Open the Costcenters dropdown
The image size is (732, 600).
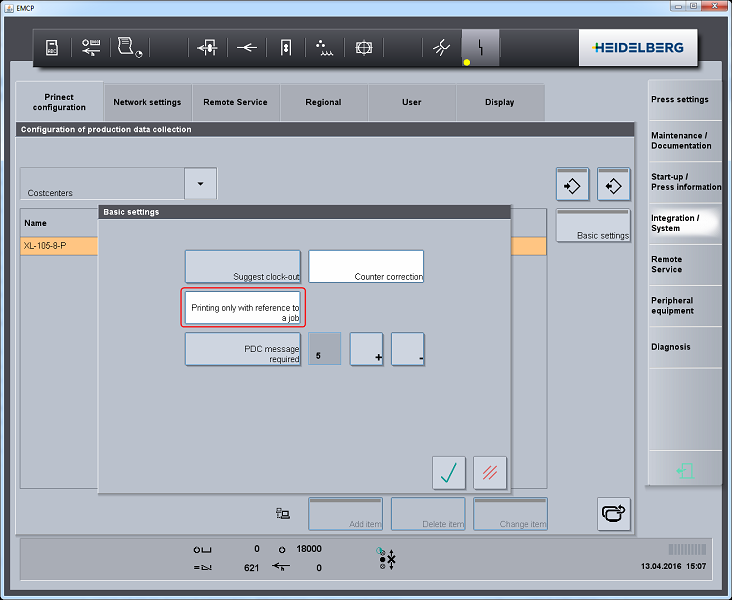click(x=200, y=184)
